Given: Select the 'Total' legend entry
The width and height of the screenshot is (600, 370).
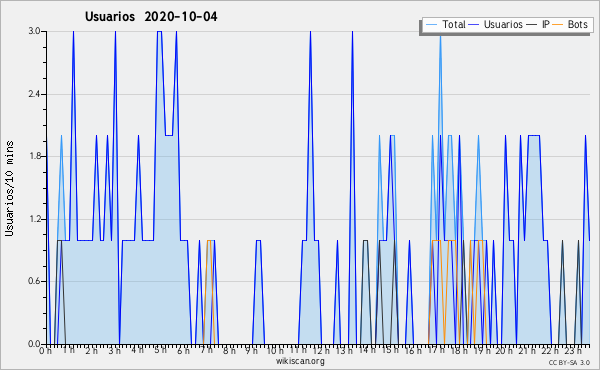Looking at the screenshot, I should [x=454, y=24].
